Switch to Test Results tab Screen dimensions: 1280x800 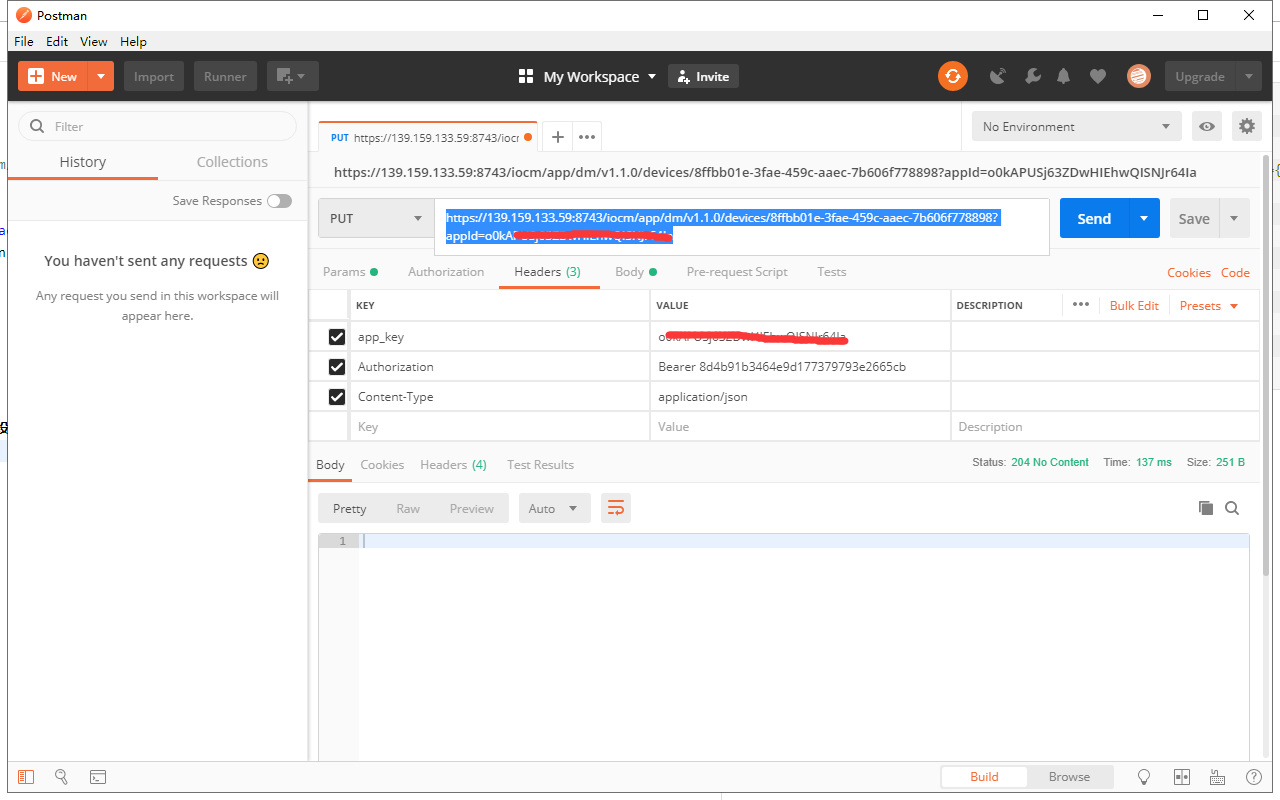pyautogui.click(x=540, y=464)
